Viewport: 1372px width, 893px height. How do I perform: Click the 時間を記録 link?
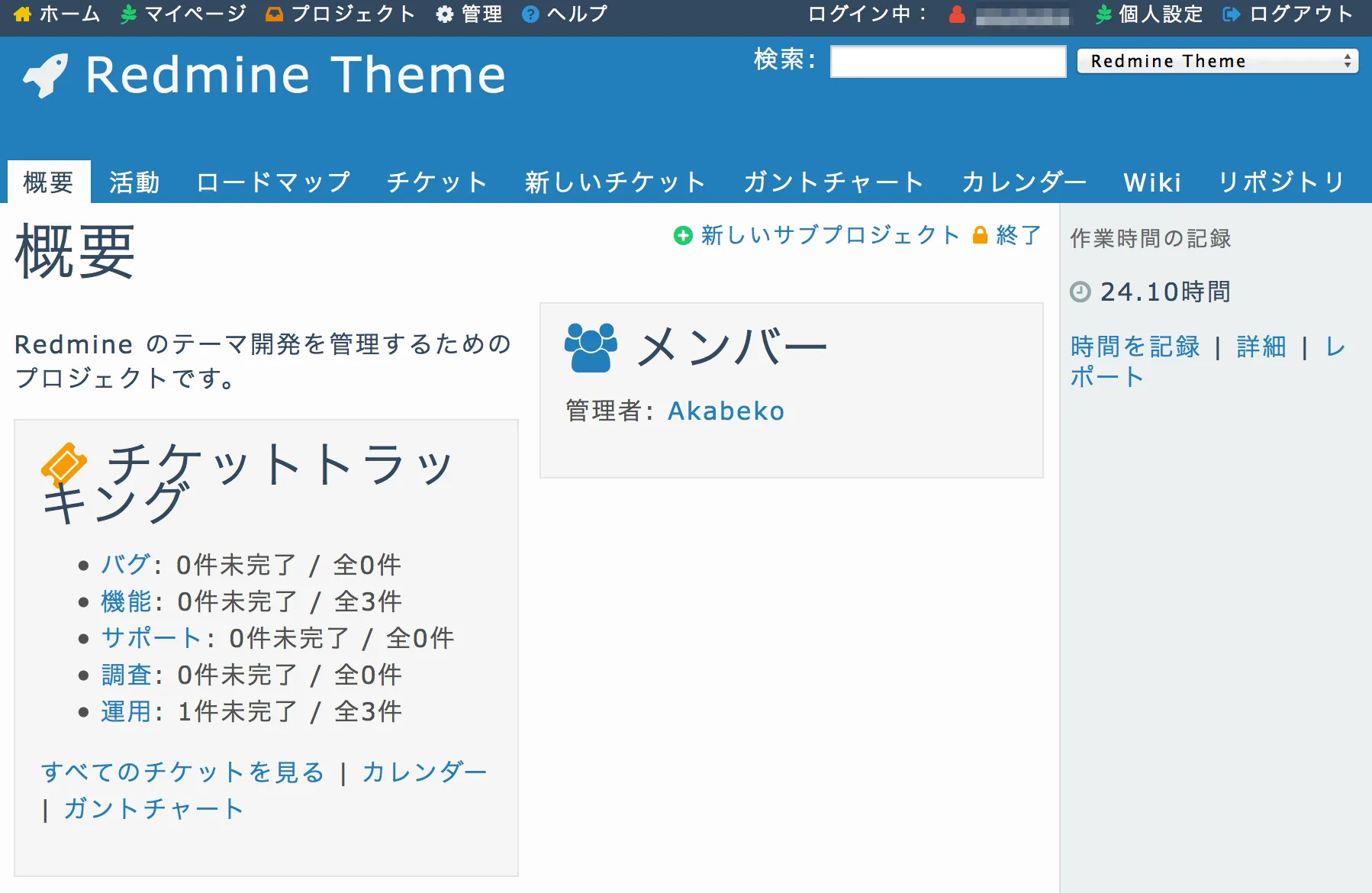1135,347
